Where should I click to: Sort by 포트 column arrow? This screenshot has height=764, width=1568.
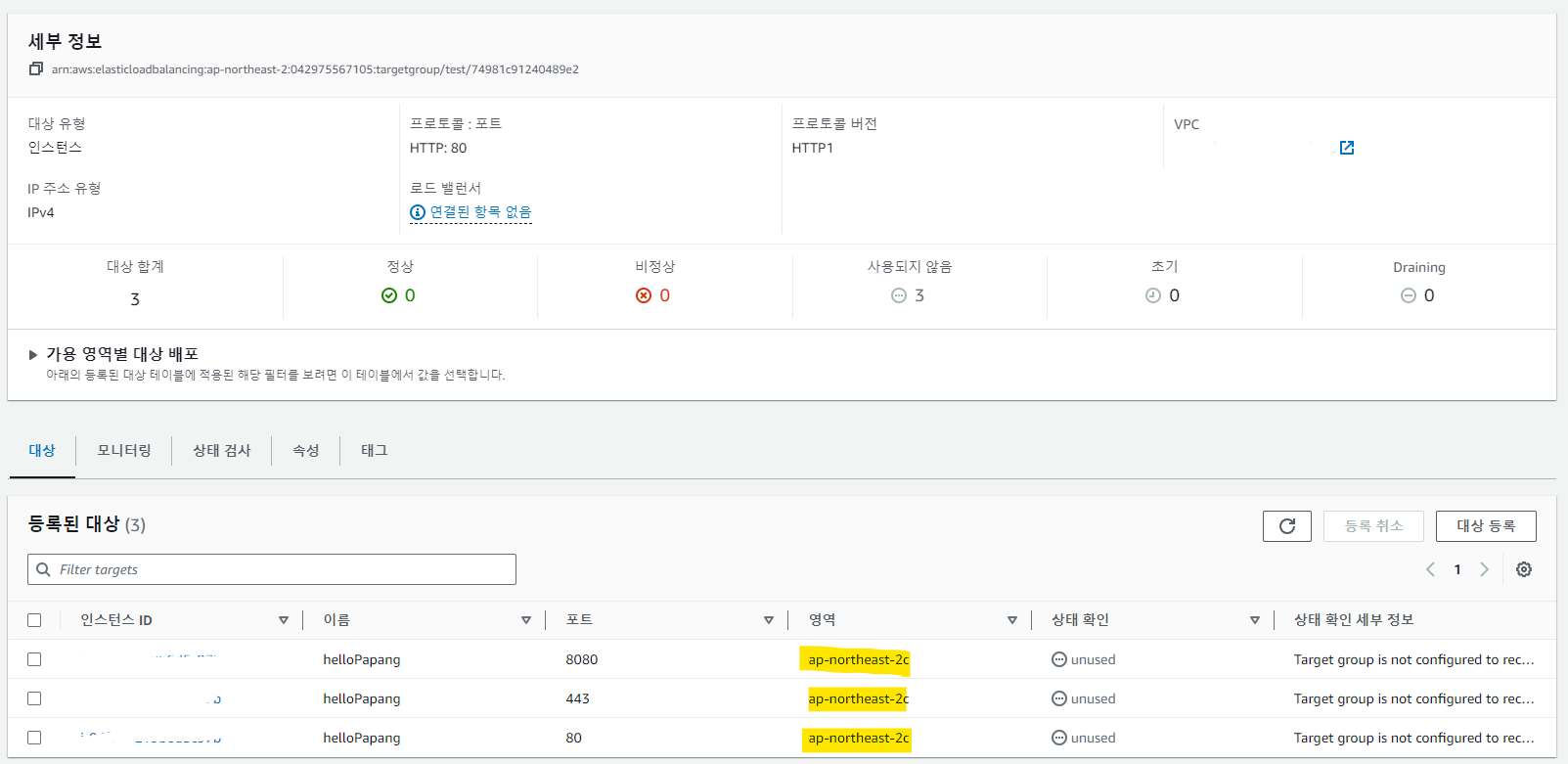(x=768, y=620)
